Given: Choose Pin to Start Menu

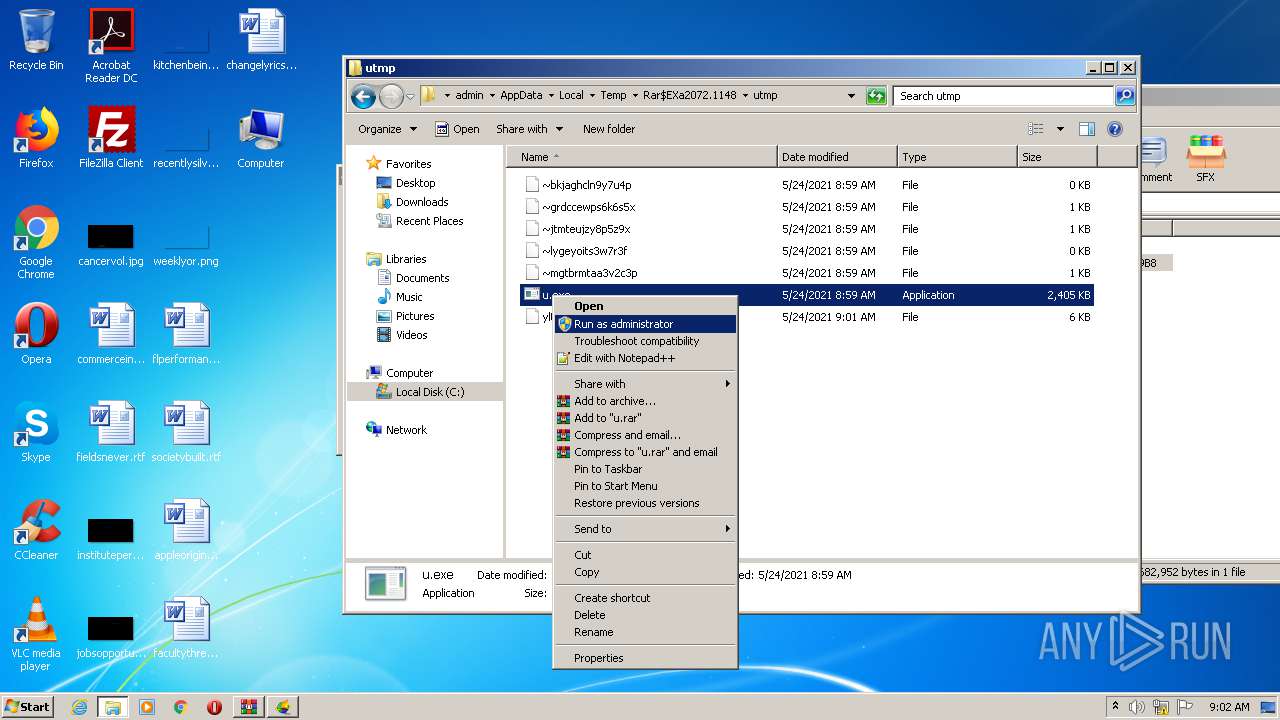Looking at the screenshot, I should tap(645, 486).
